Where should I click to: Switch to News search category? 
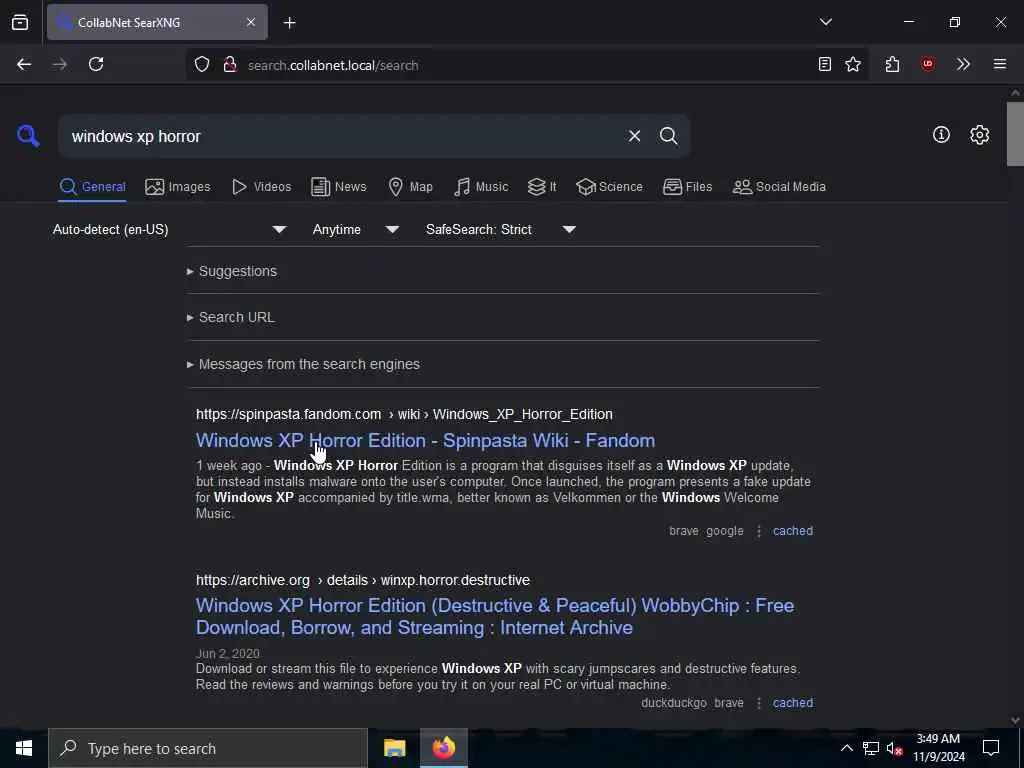339,187
